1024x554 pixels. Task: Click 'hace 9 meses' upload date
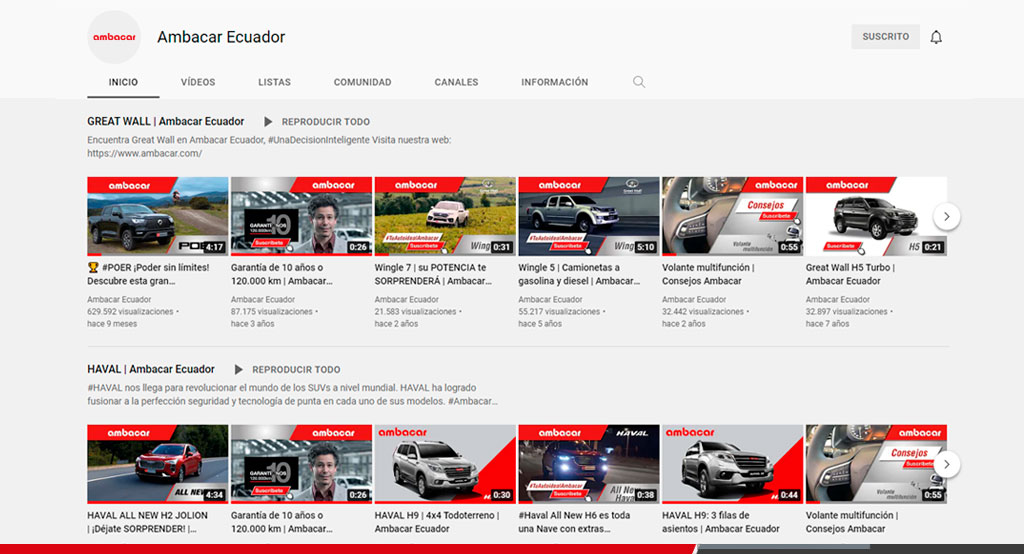coord(112,323)
